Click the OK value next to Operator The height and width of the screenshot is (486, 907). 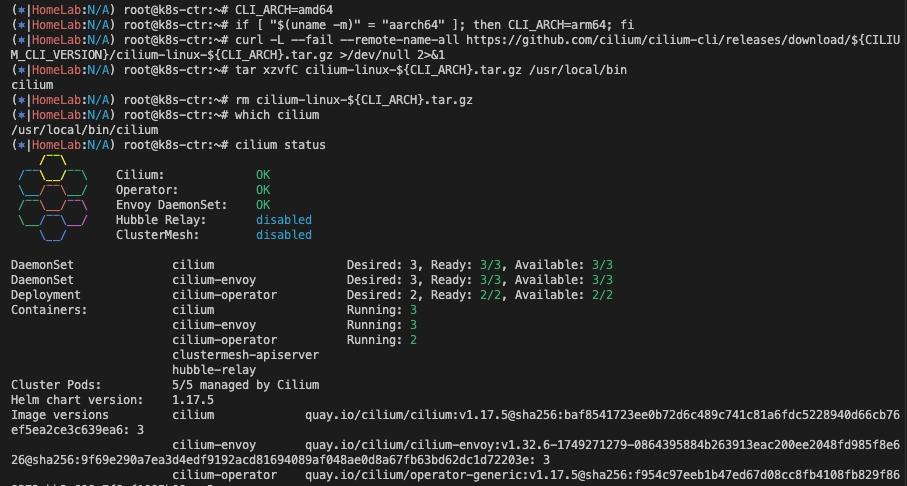[x=263, y=190]
